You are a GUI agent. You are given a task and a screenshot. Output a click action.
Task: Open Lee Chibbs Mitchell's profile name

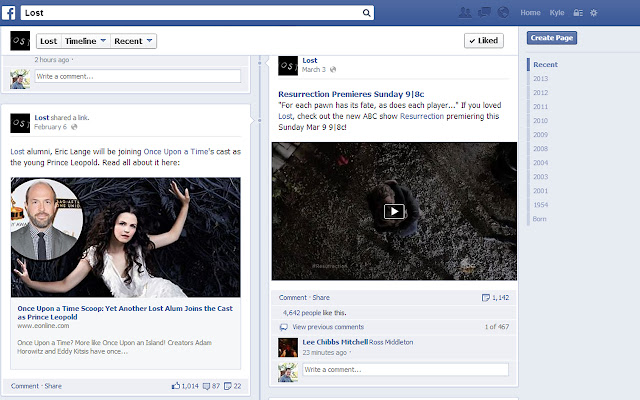pos(335,342)
